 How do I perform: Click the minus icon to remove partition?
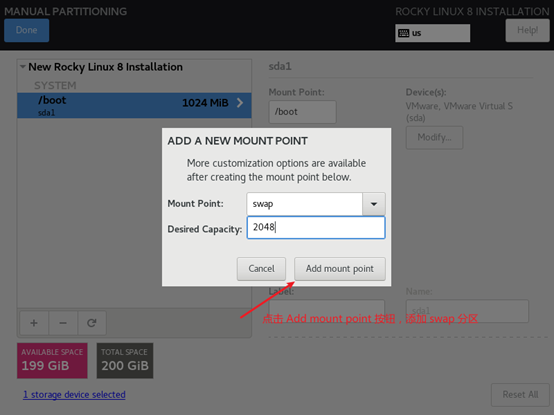tap(63, 323)
